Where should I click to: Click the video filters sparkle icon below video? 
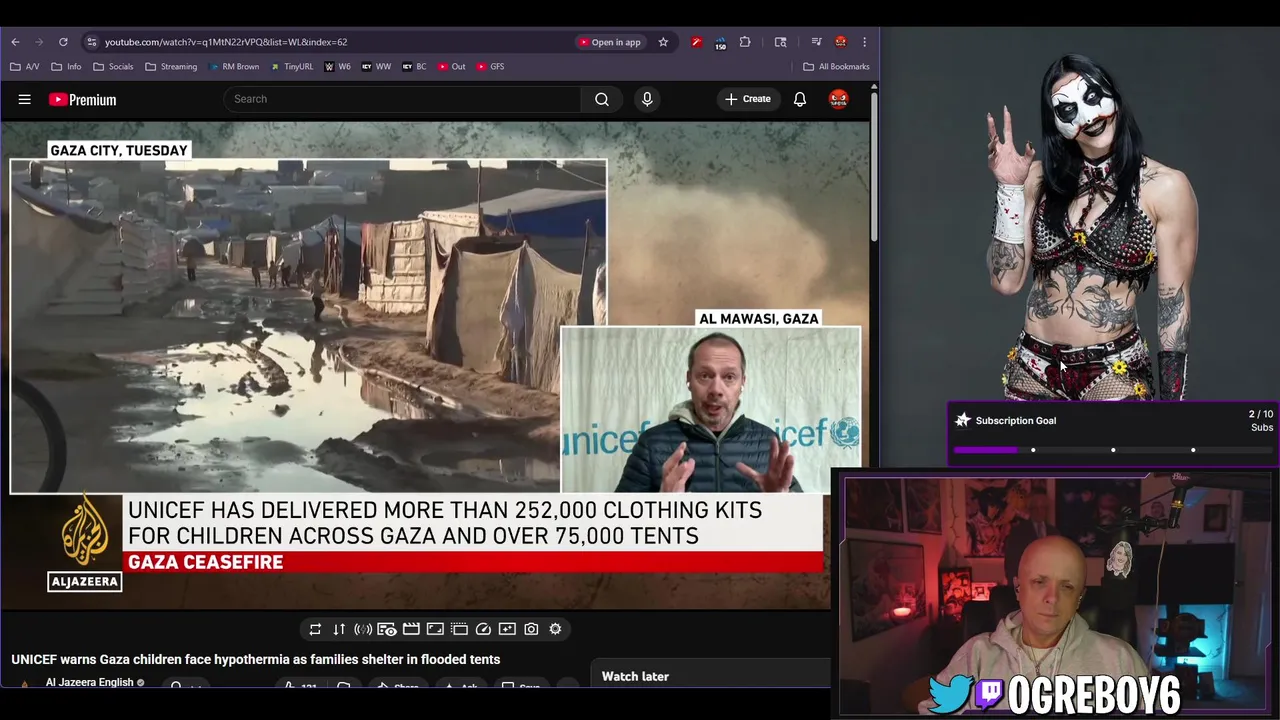[x=507, y=629]
